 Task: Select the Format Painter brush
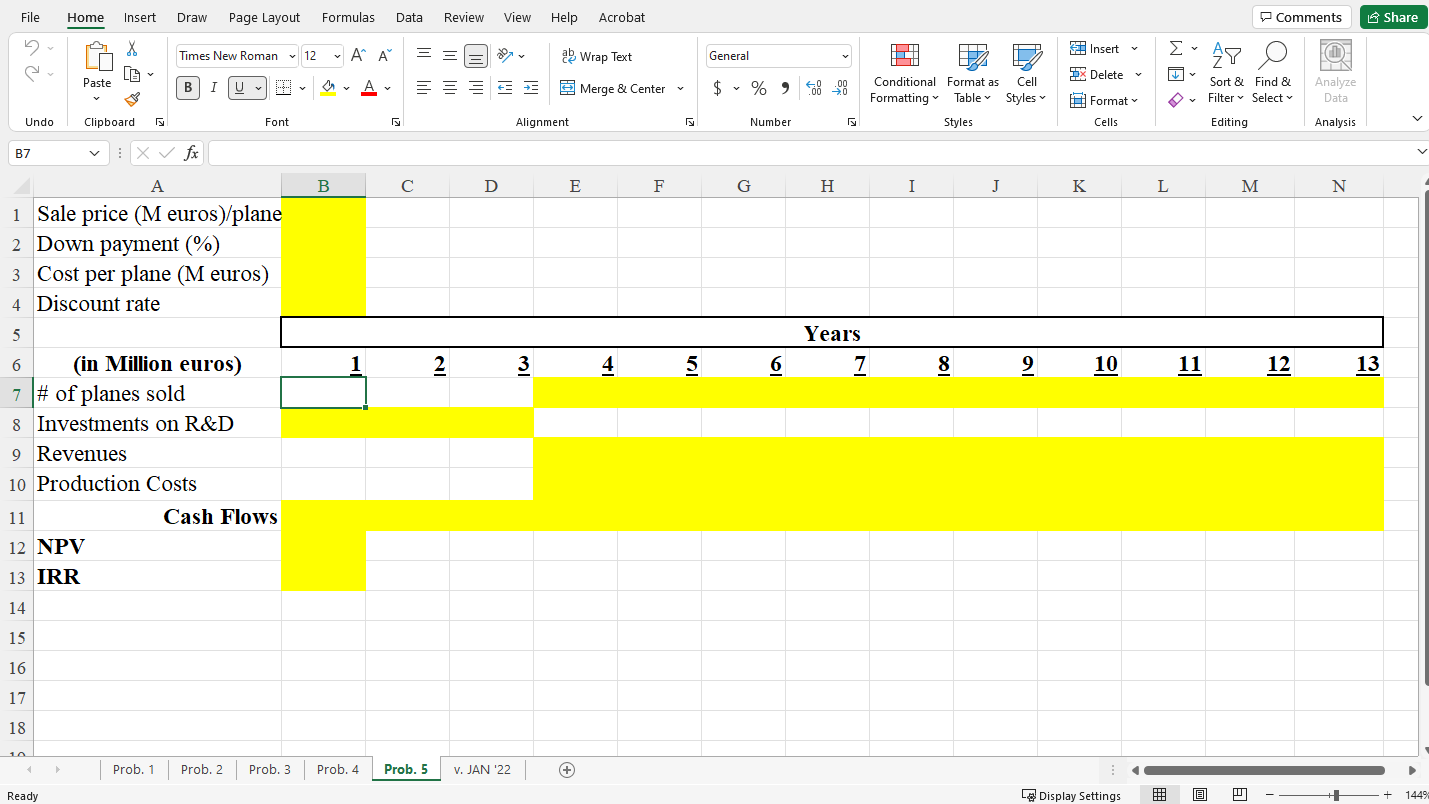[x=131, y=99]
